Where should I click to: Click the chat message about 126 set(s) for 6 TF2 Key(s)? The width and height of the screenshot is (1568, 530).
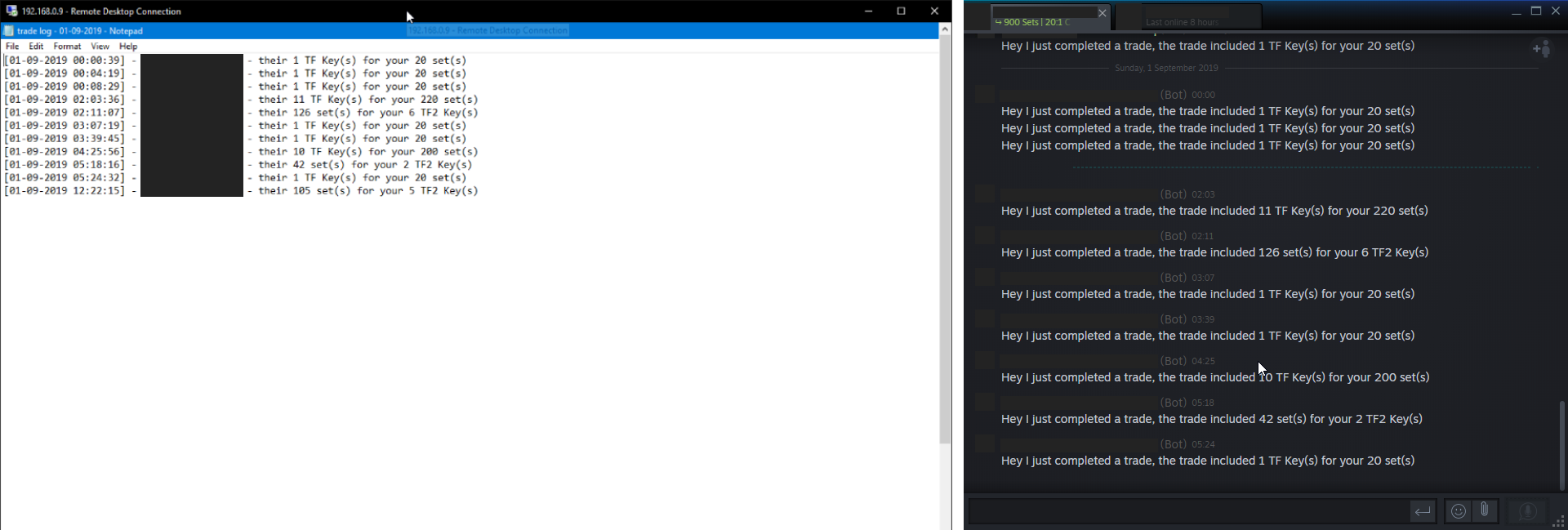(x=1214, y=252)
